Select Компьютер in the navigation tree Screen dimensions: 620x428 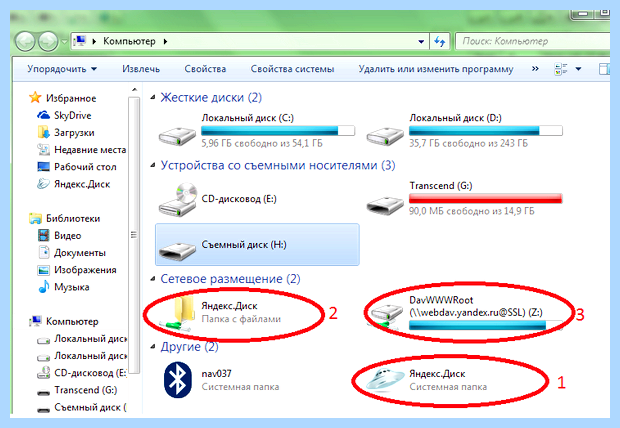click(x=72, y=321)
